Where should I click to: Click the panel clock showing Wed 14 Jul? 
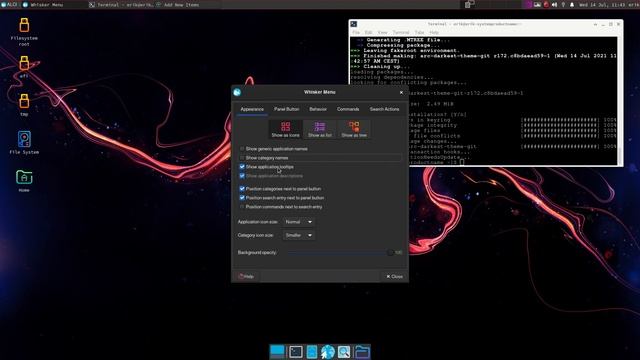point(602,4)
